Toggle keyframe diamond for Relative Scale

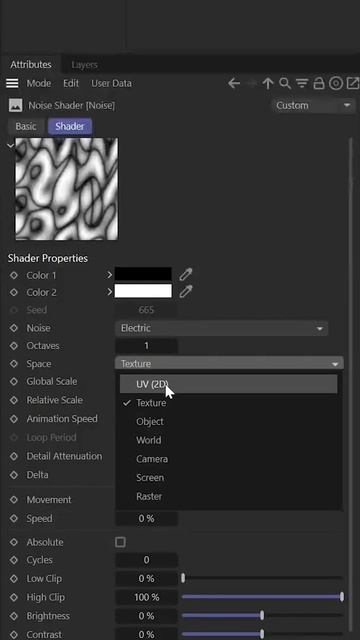[14, 400]
